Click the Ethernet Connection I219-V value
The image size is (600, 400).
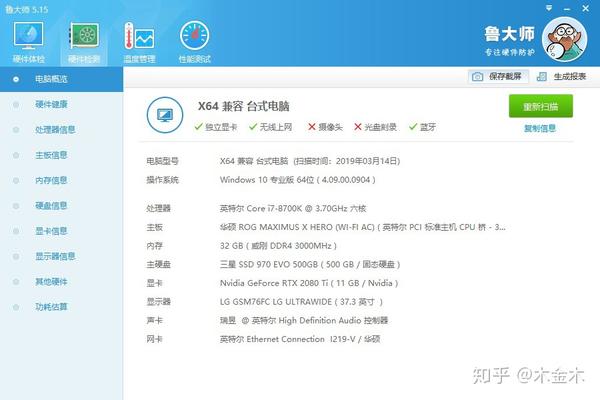[300, 339]
